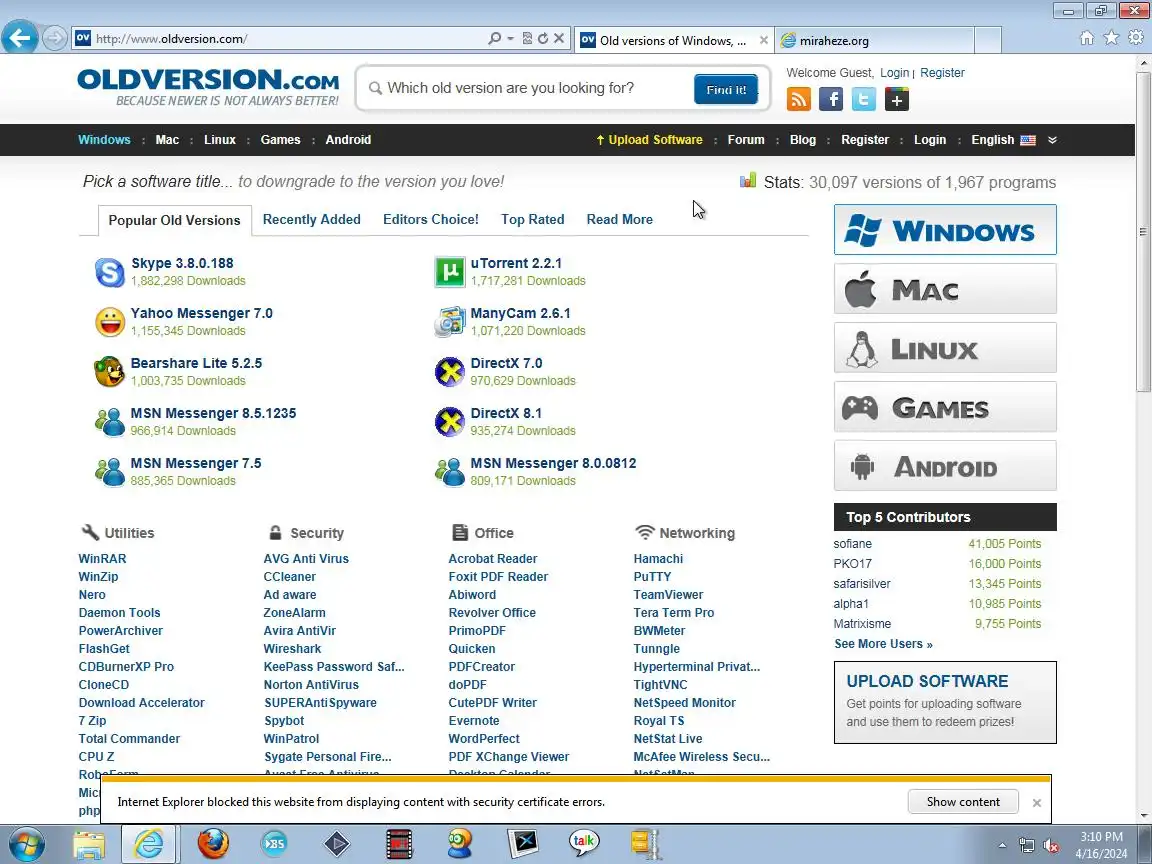Open the WinRAR link under Utilities
The width and height of the screenshot is (1152, 864).
click(102, 558)
